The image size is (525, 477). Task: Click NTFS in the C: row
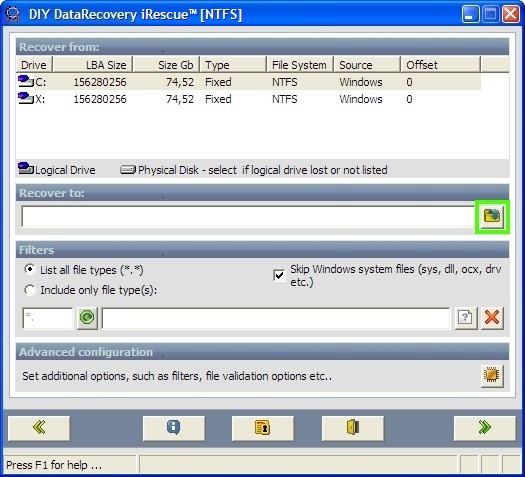[285, 82]
